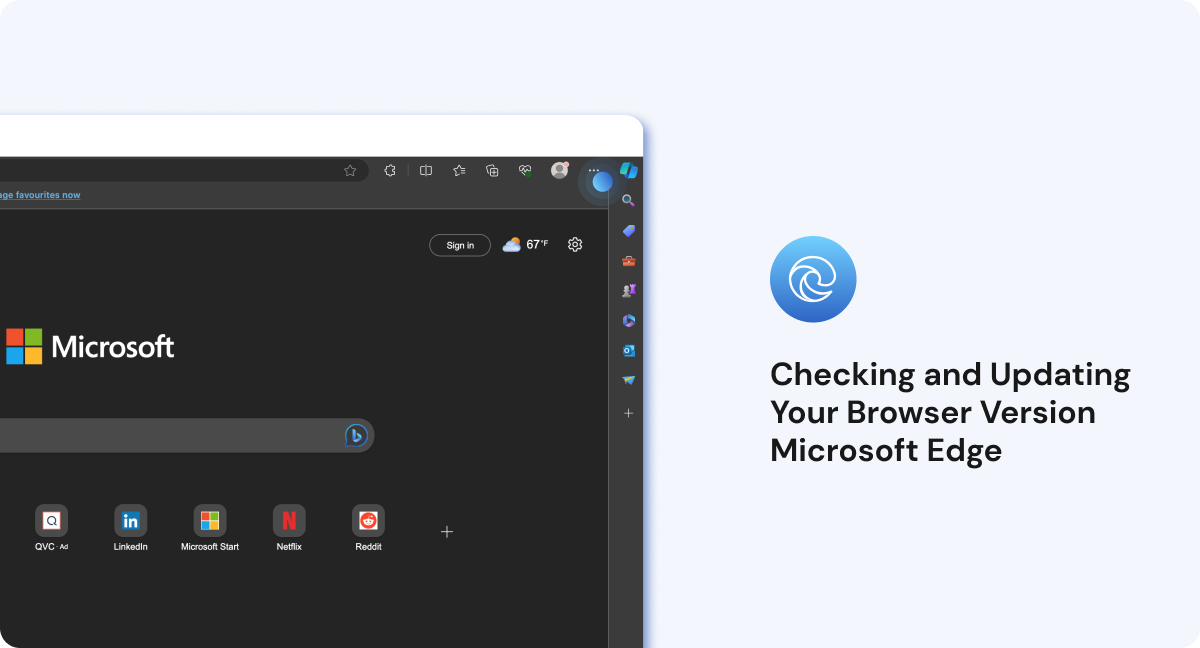
Task: Open Browser essentials heart icon
Action: (x=525, y=171)
